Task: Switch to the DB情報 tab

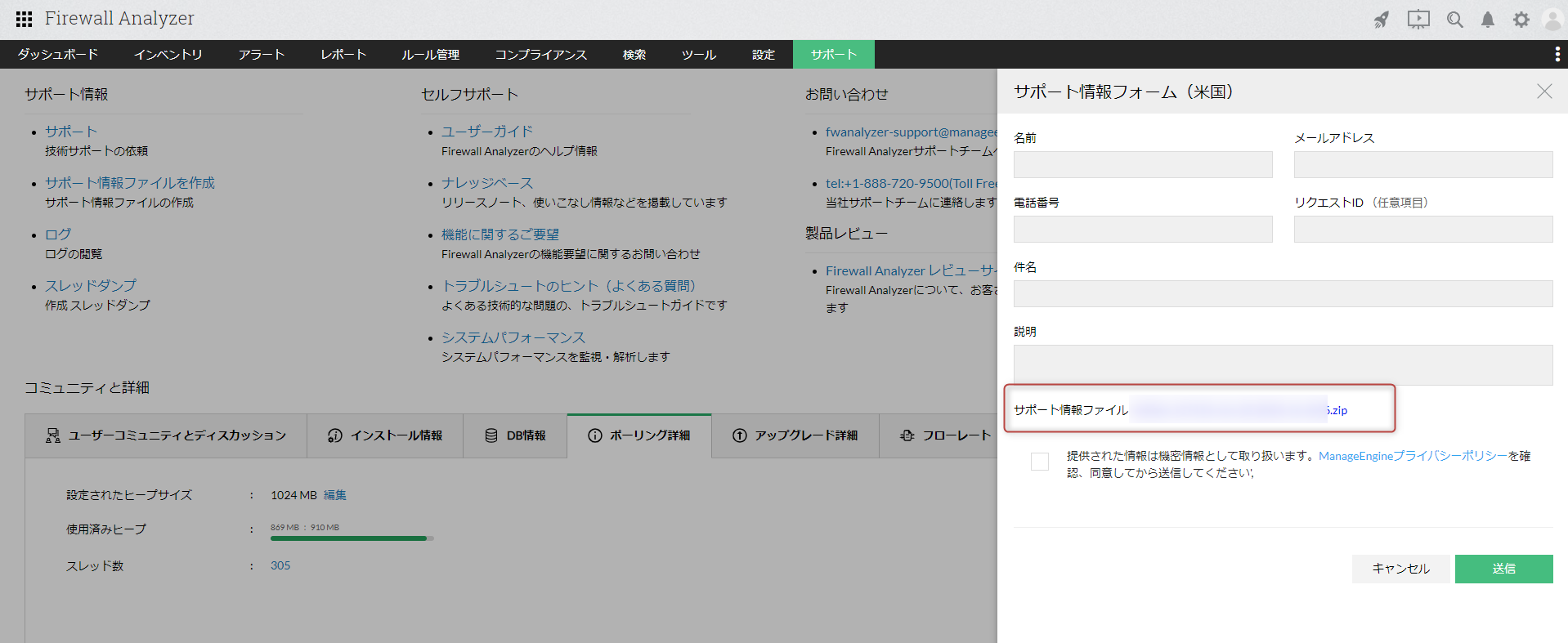Action: point(515,435)
